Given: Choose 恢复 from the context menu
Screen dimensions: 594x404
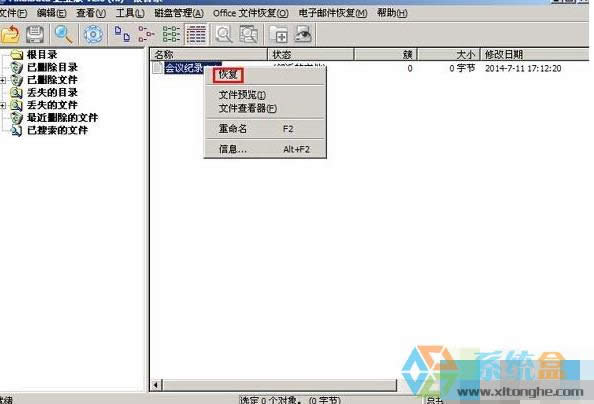Looking at the screenshot, I should click(228, 75).
